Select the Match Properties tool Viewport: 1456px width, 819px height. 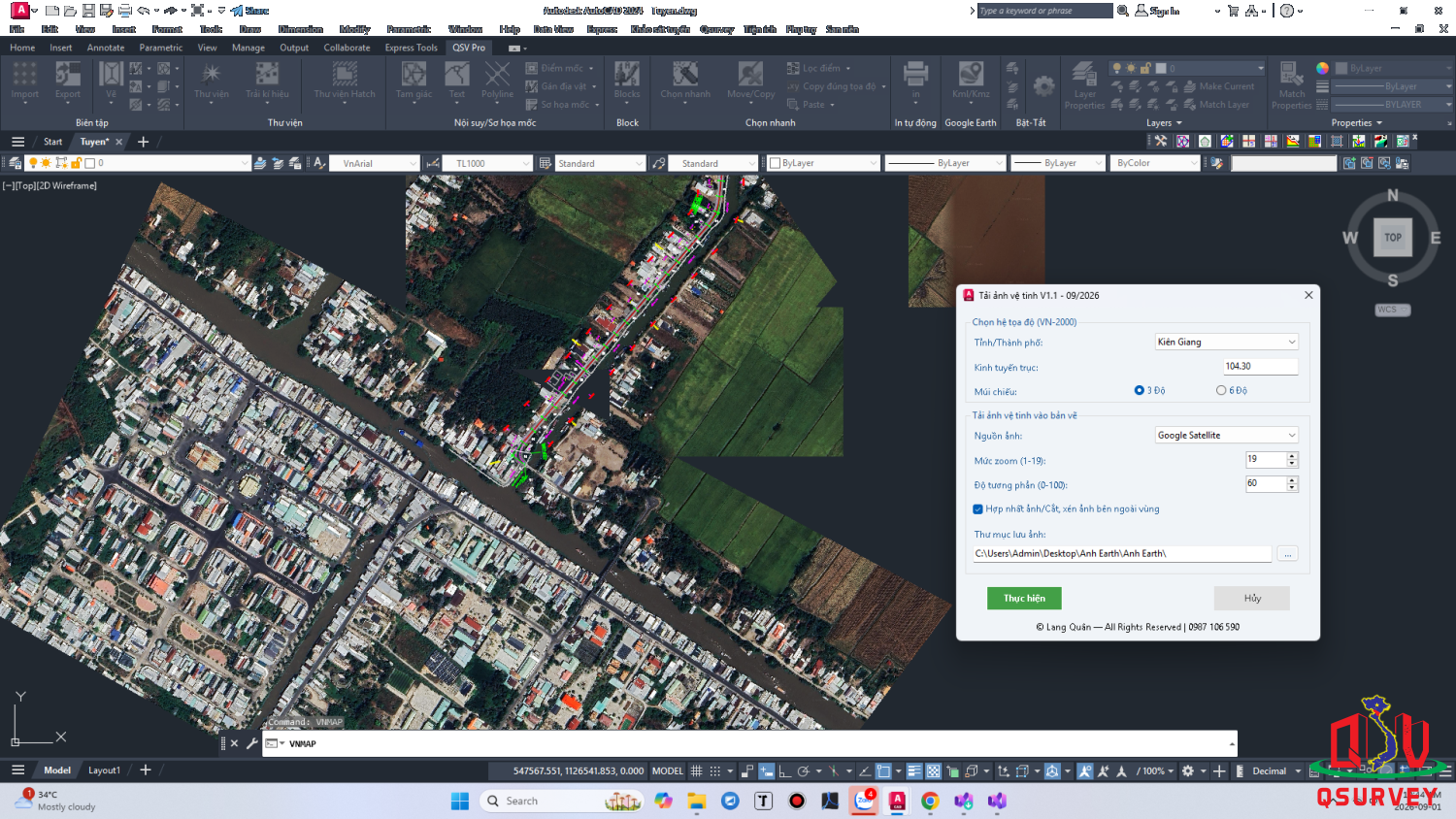(x=1292, y=85)
